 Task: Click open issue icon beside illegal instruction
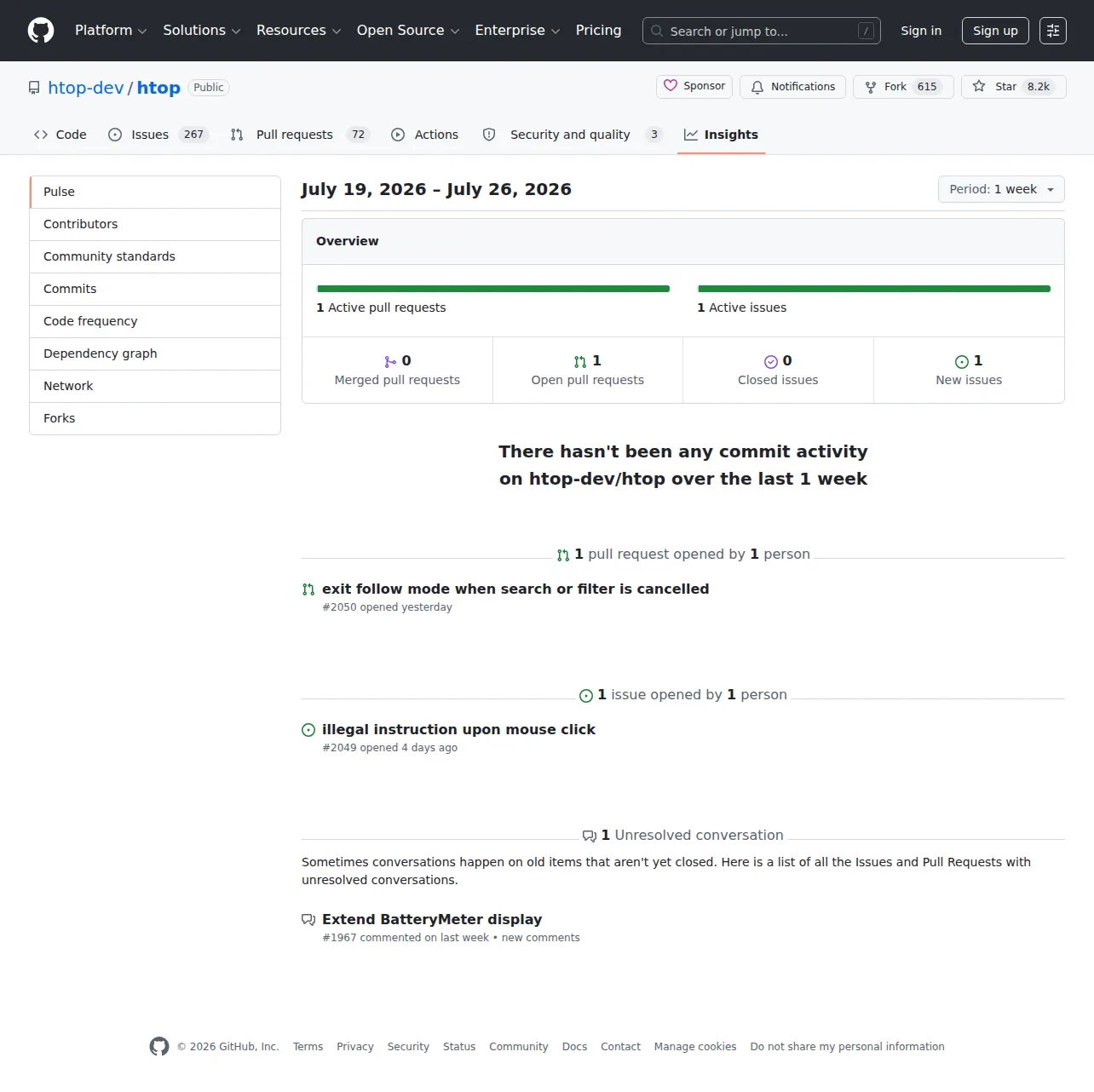click(x=308, y=730)
